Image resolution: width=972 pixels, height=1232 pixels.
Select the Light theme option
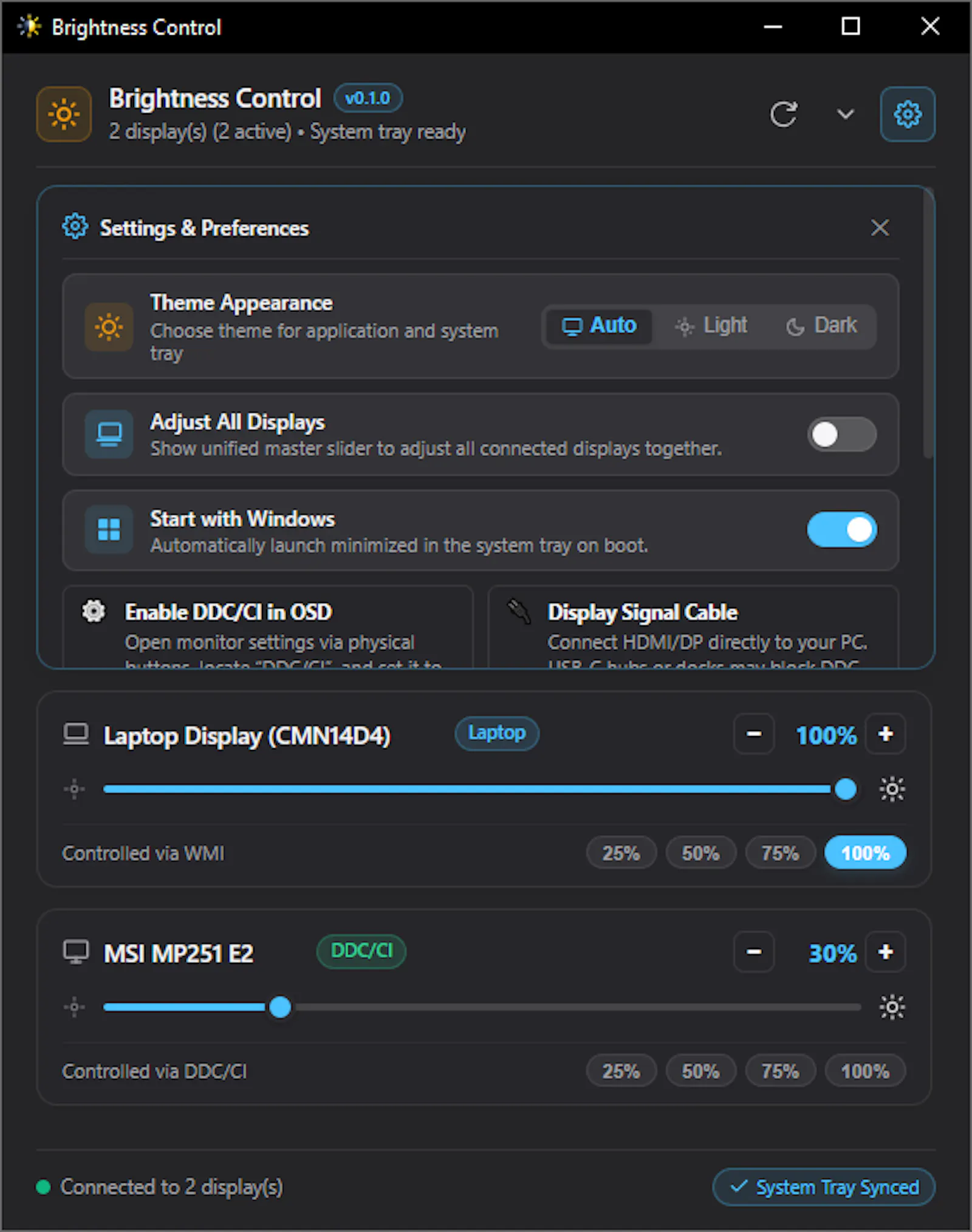pos(711,326)
